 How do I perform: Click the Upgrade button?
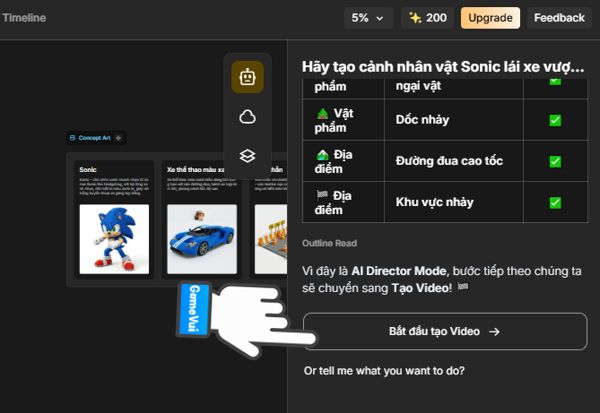click(490, 18)
